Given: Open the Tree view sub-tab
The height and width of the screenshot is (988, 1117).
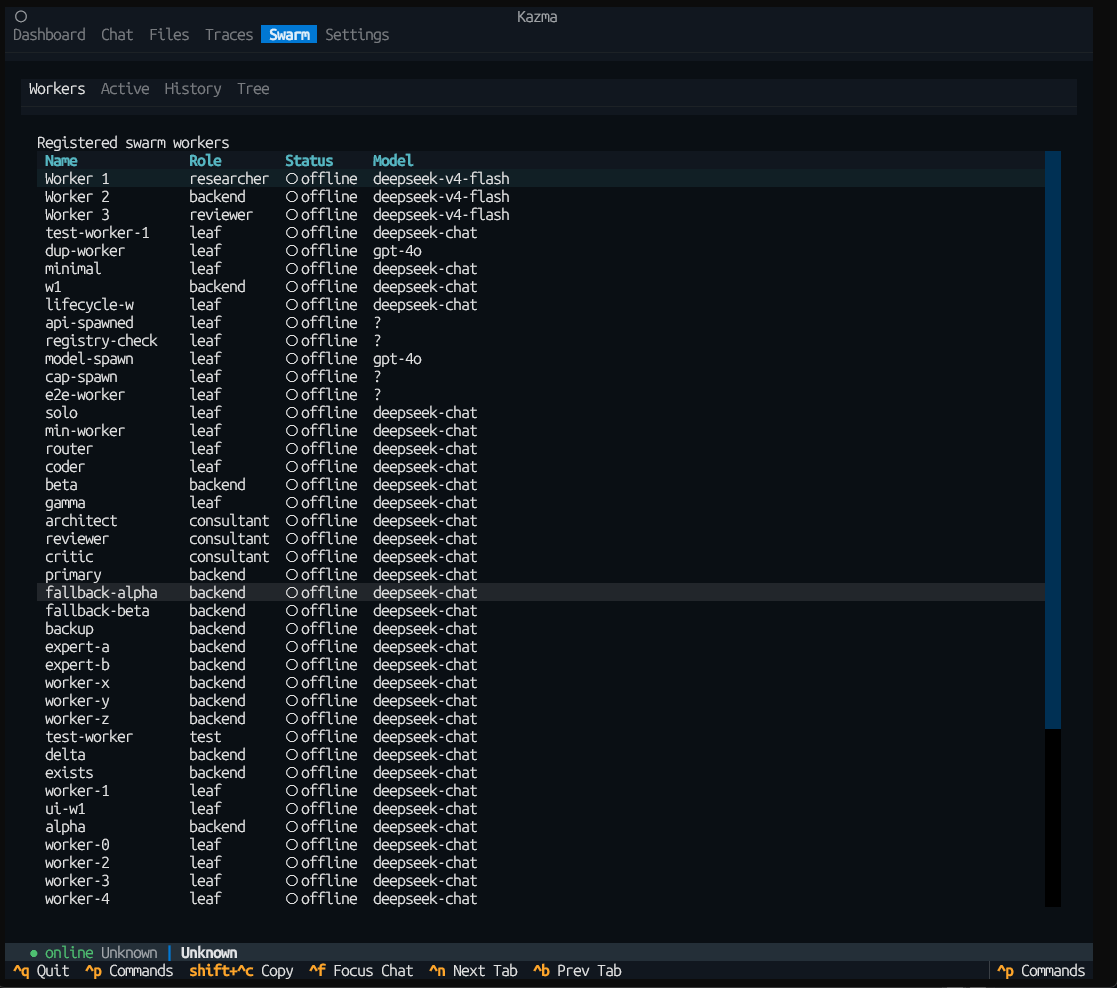Looking at the screenshot, I should coord(253,89).
